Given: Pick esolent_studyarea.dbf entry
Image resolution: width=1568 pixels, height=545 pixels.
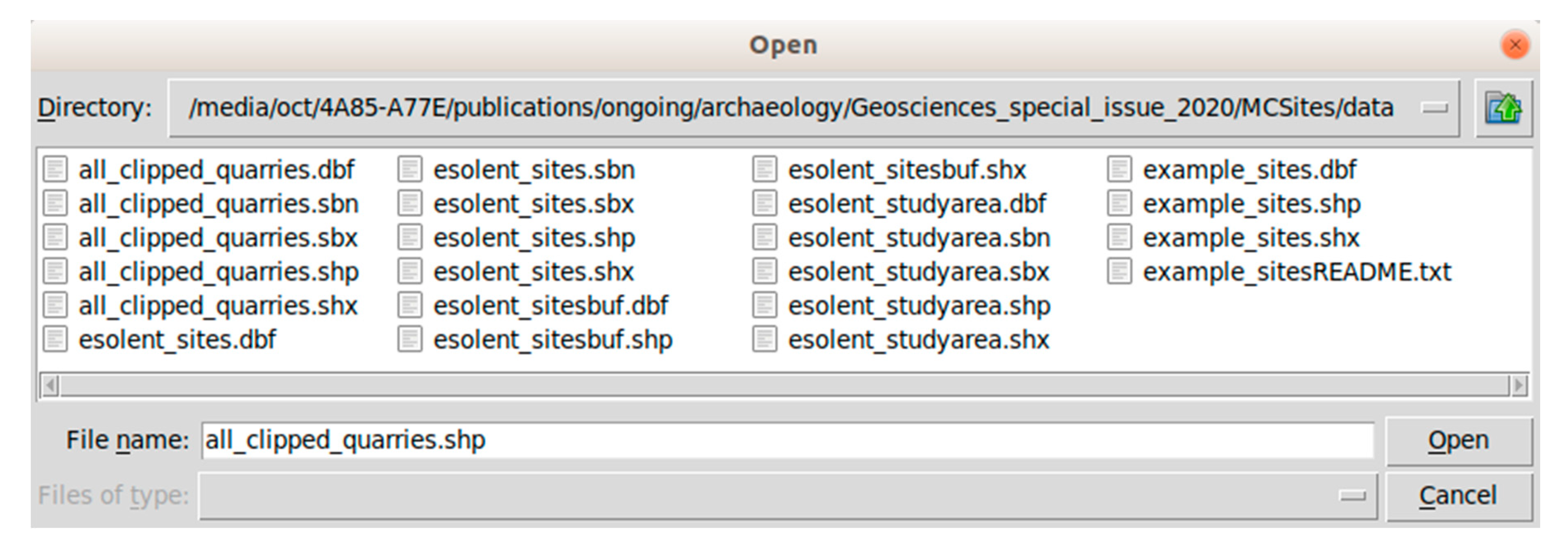Looking at the screenshot, I should 916,204.
